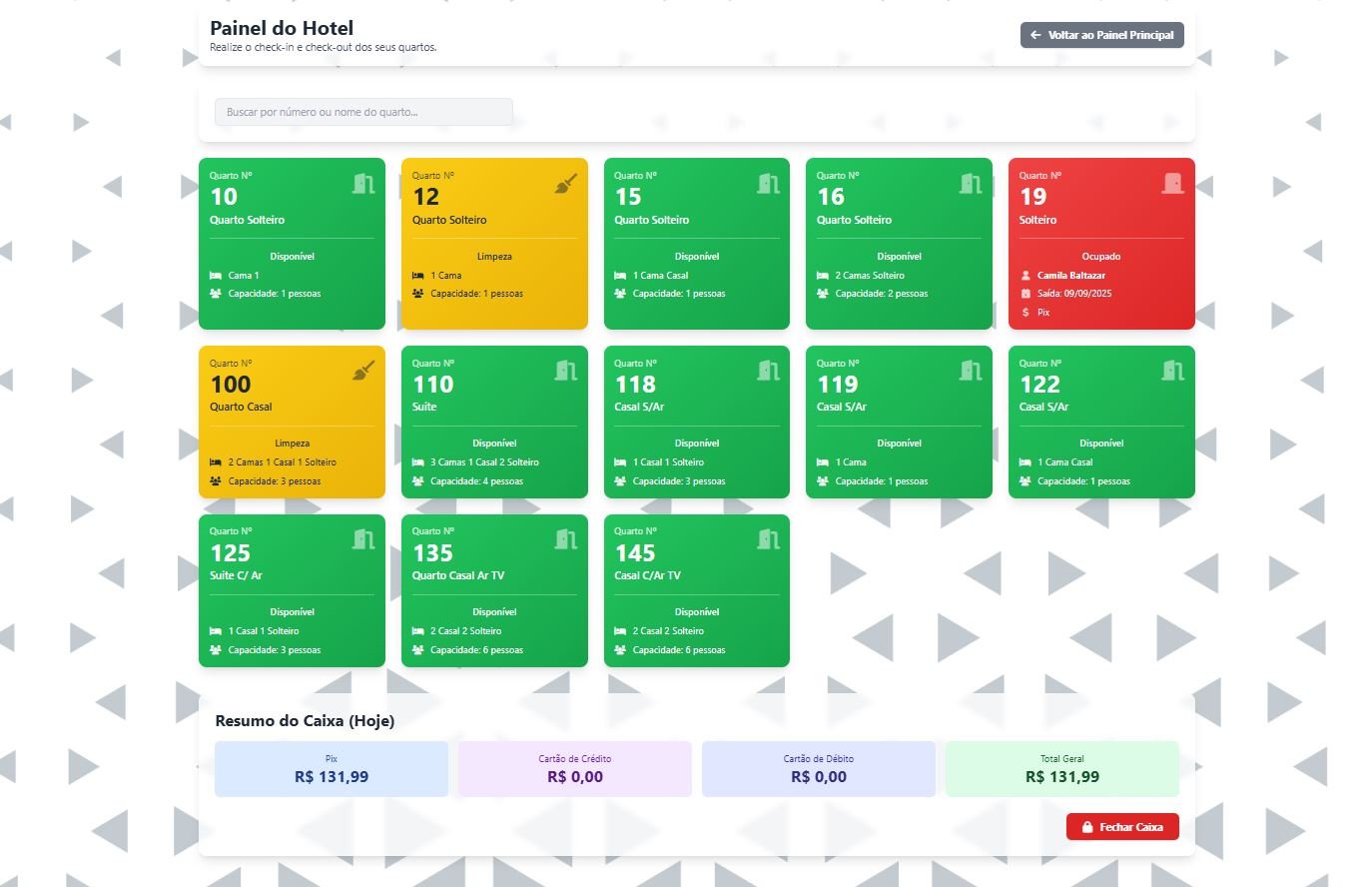Click the broom icon on room 100 card

[363, 372]
